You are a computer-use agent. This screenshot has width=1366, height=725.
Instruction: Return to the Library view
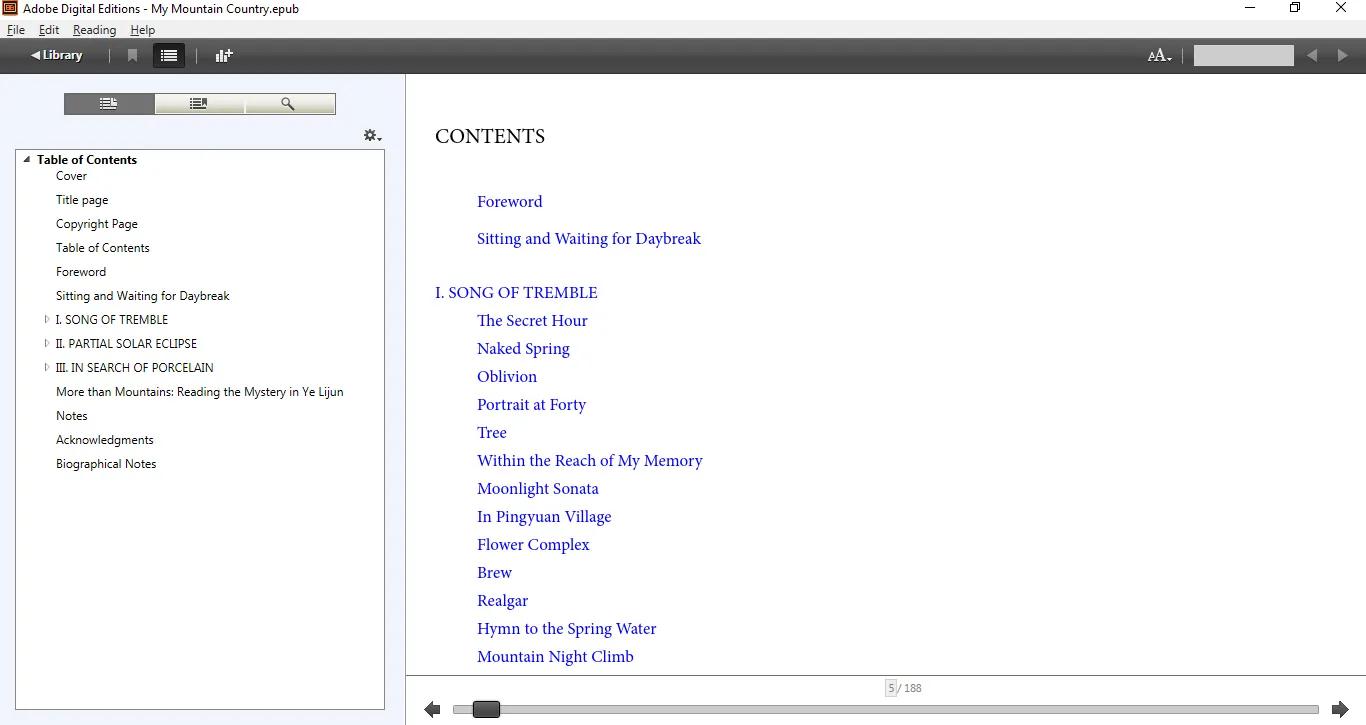[56, 55]
